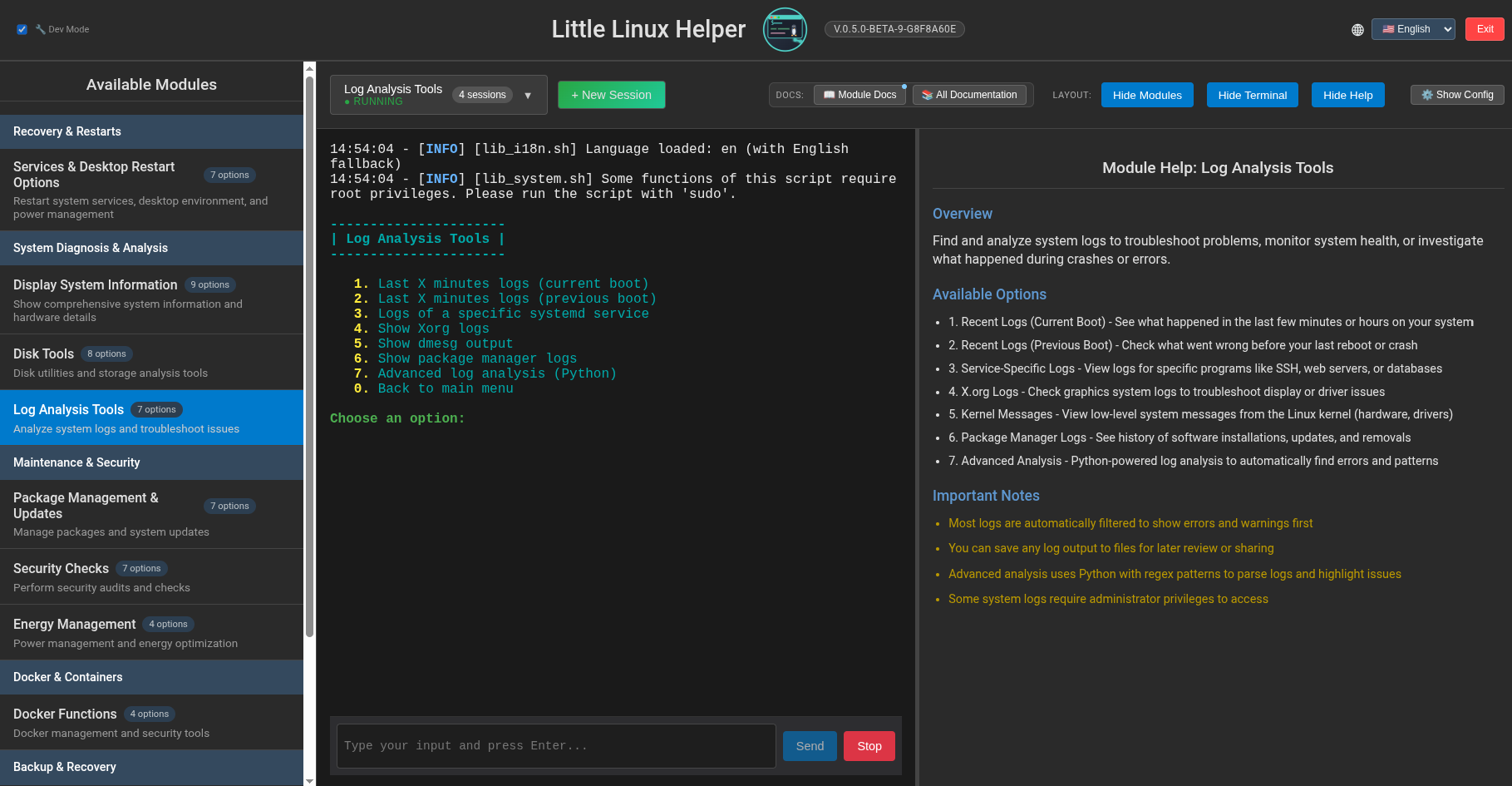Screen dimensions: 1512x786
Task: Click Hide Help layout button
Action: click(x=1347, y=95)
